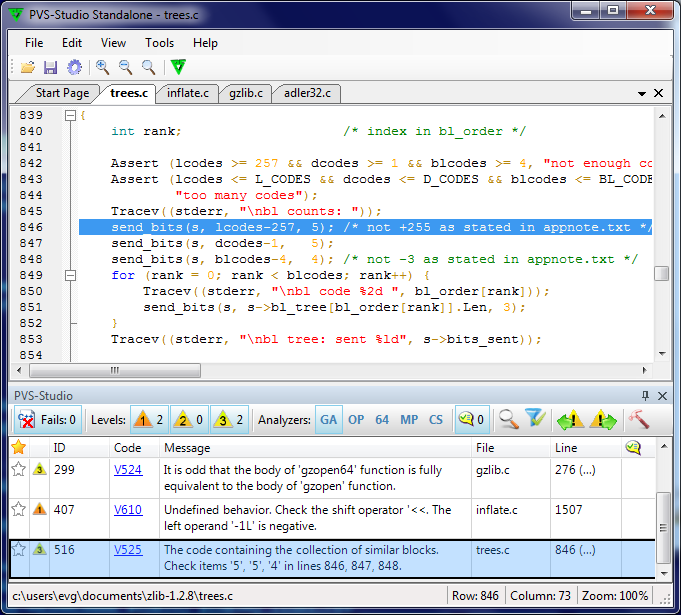
Task: Click the green PVS-Studio analysis icon
Action: click(178, 67)
